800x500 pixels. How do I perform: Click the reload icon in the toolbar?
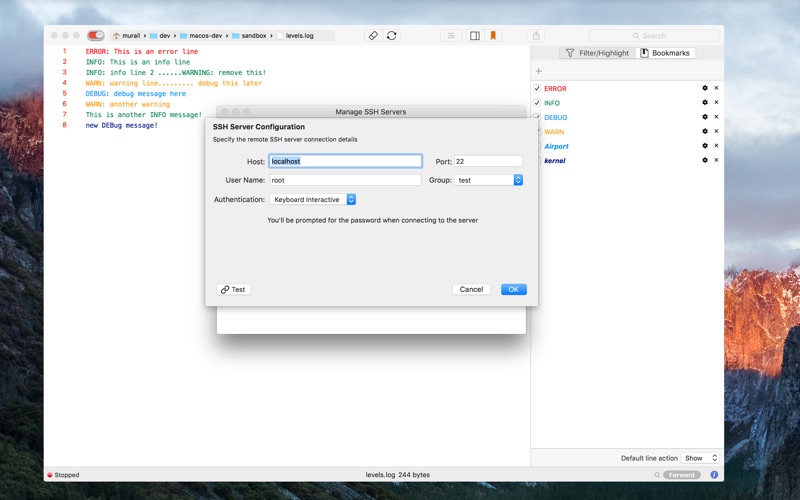point(391,35)
